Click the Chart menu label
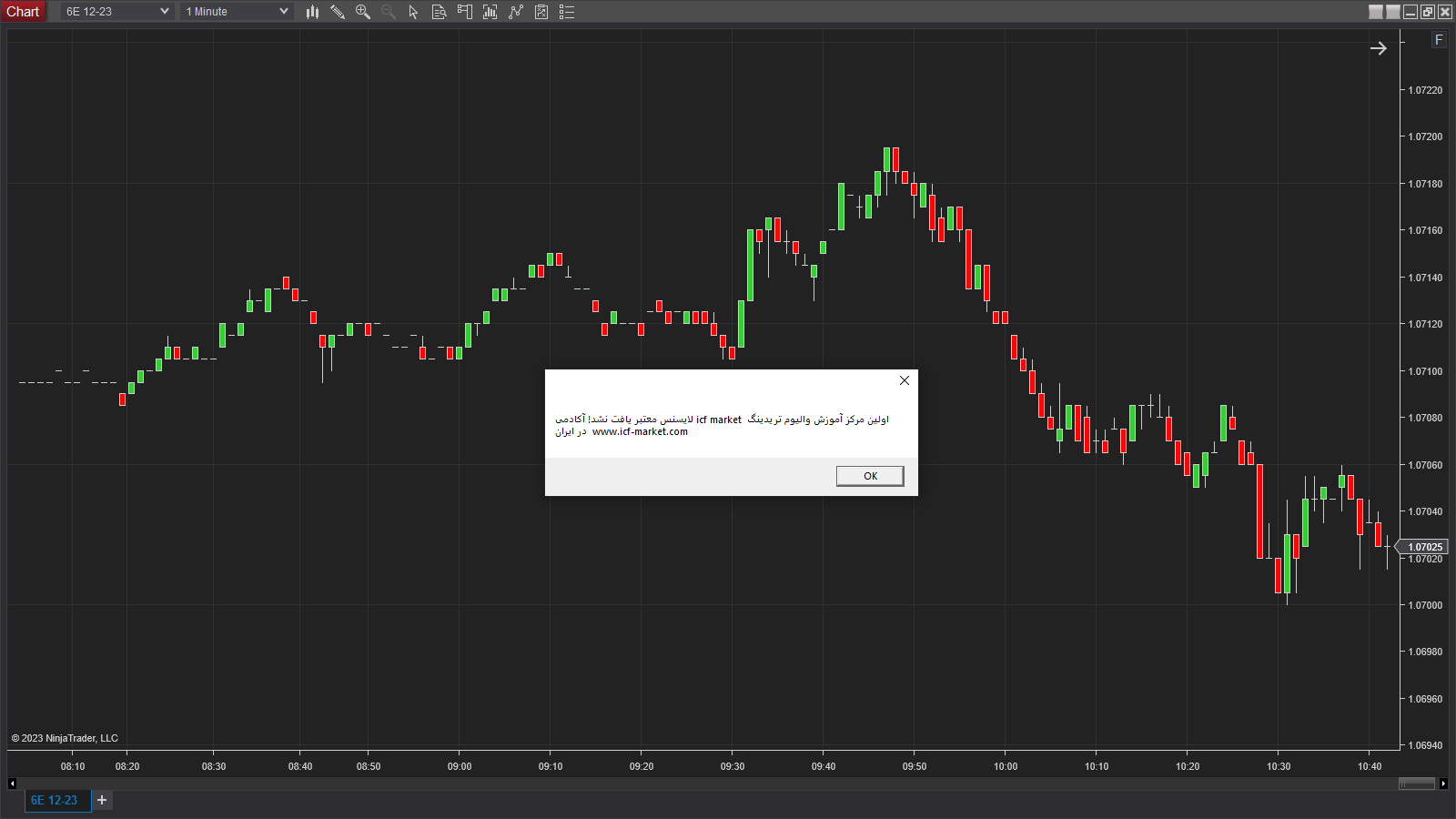The image size is (1456, 819). point(23,12)
